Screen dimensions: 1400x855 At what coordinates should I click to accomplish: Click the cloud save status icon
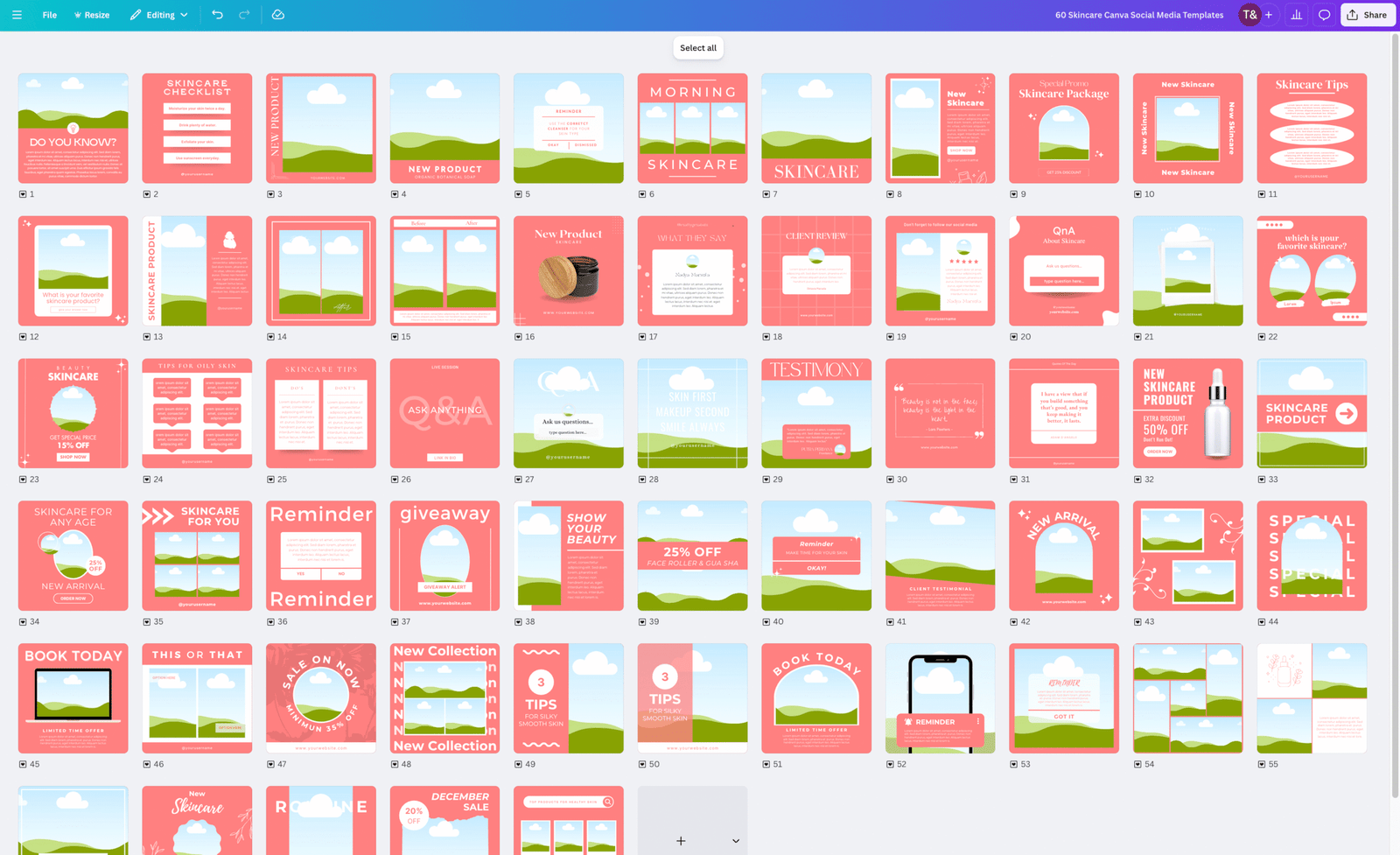pos(278,15)
